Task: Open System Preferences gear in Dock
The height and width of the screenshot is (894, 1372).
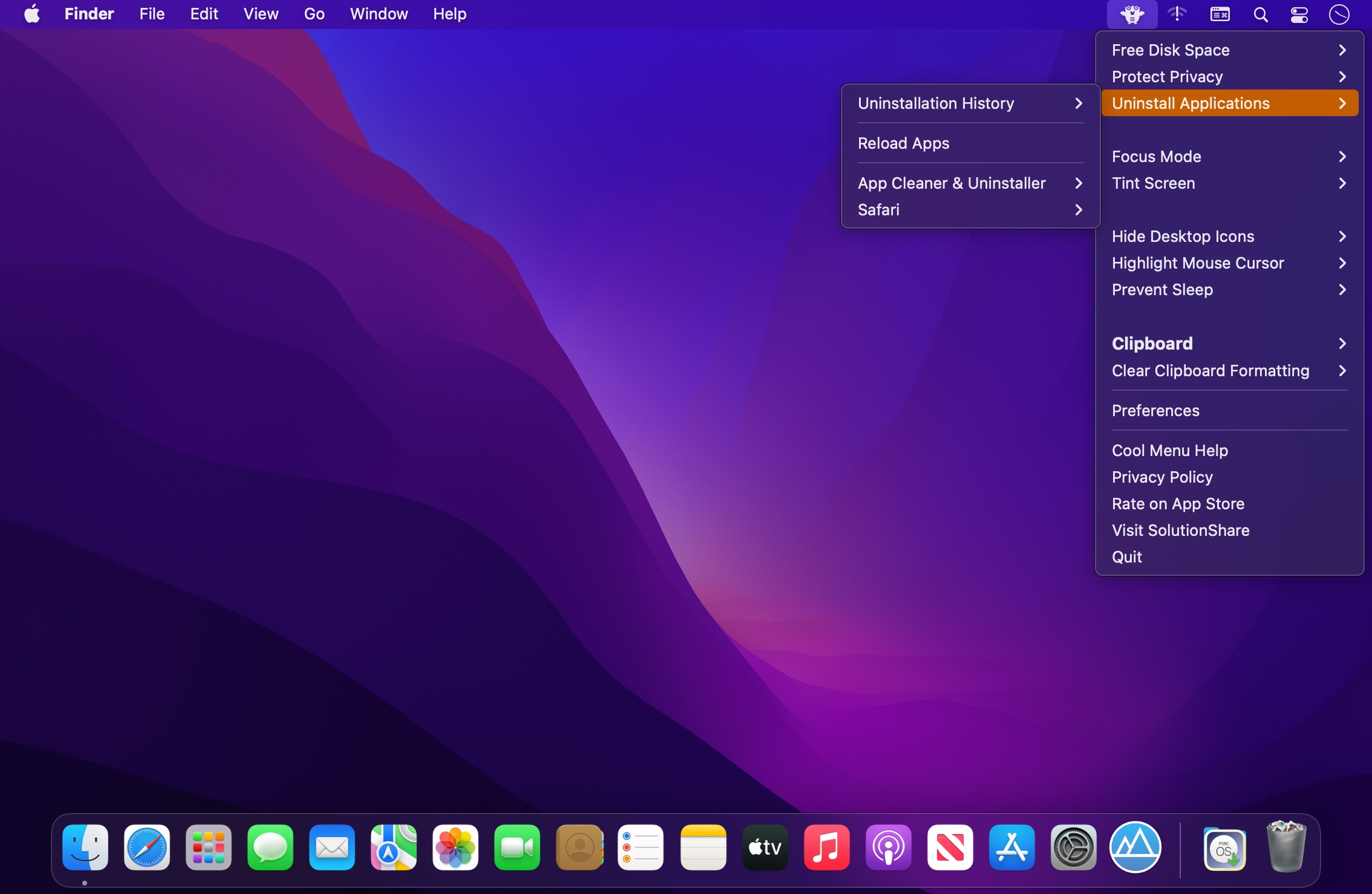Action: coord(1073,847)
